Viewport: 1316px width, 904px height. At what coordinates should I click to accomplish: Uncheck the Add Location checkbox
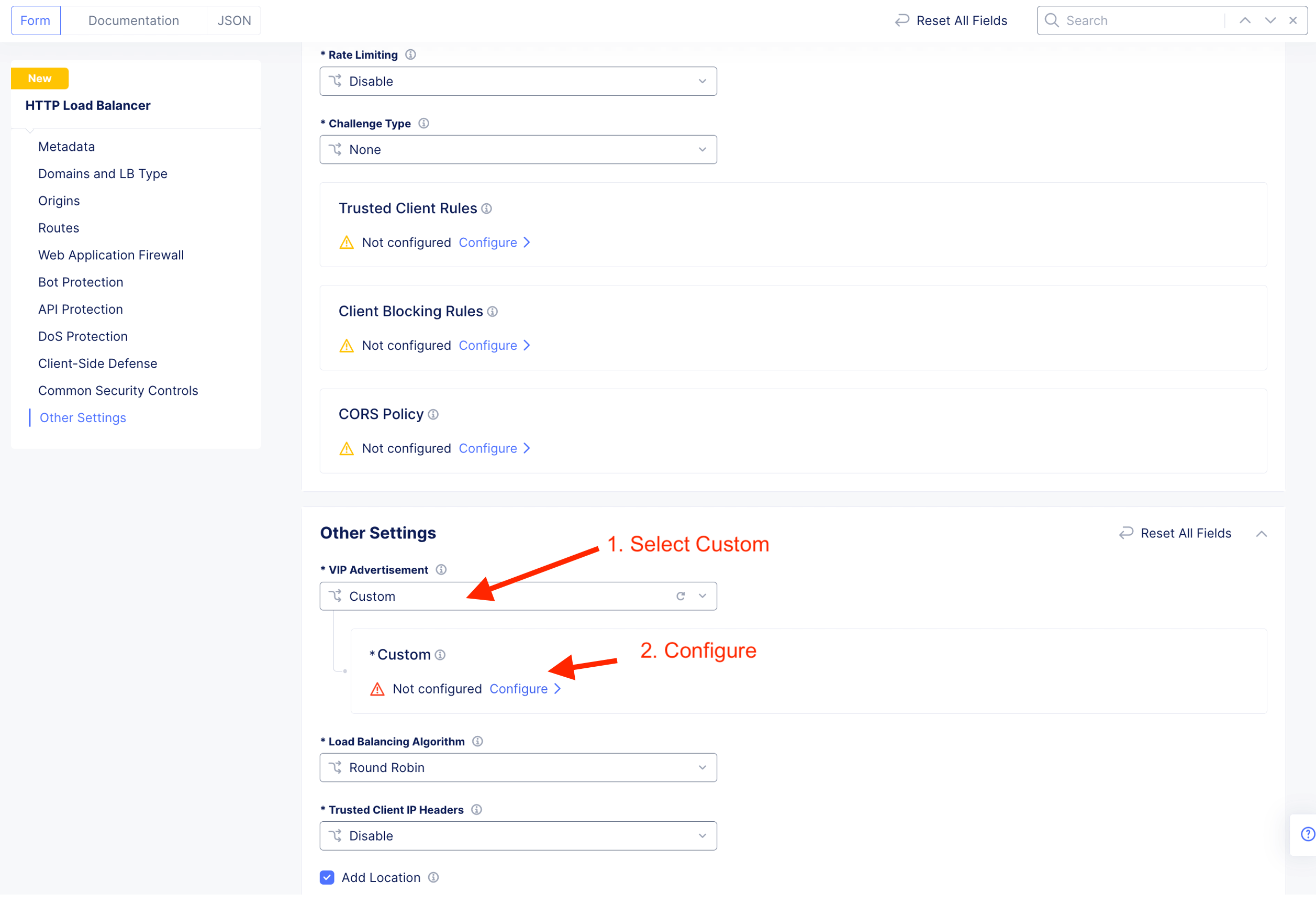click(327, 877)
